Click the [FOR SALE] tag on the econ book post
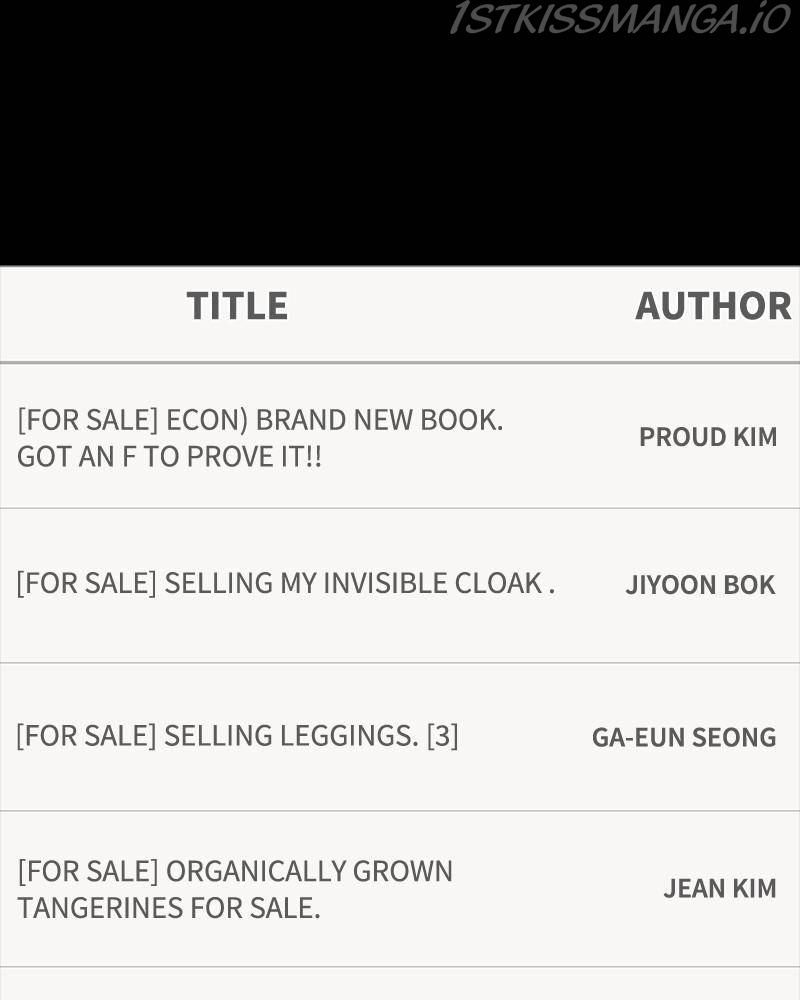This screenshot has height=1000, width=800. tap(87, 420)
